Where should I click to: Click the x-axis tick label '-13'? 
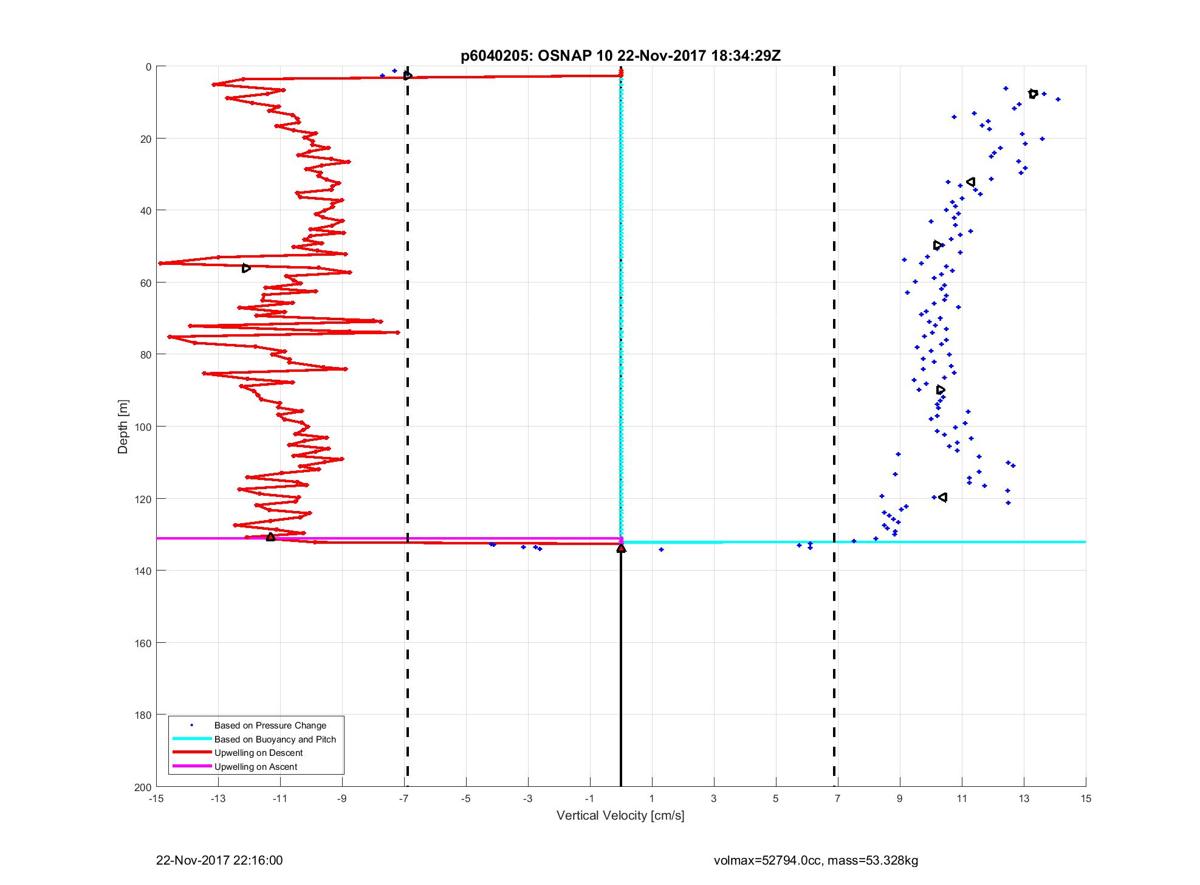click(x=218, y=798)
